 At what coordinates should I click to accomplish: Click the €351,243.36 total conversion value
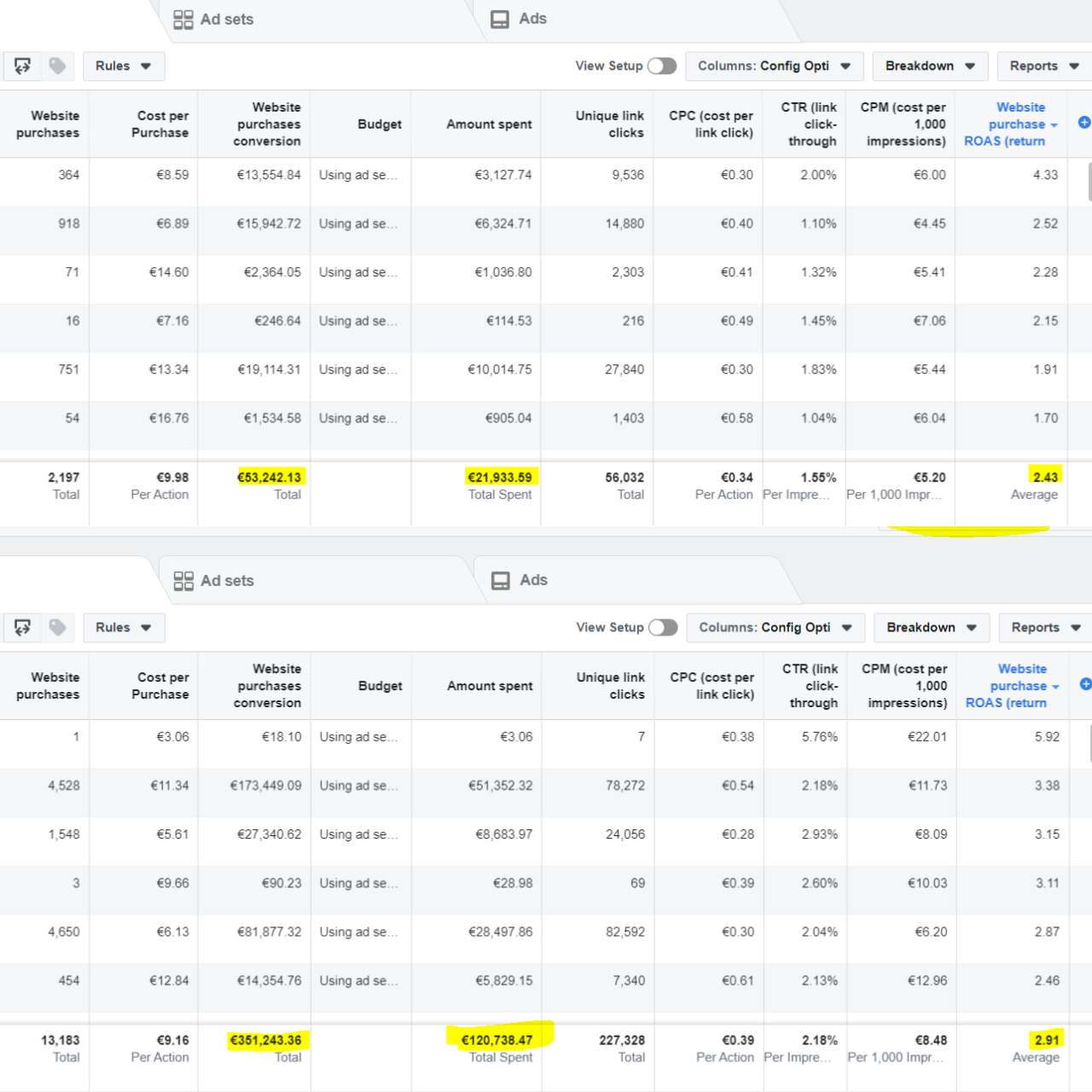tap(265, 1040)
